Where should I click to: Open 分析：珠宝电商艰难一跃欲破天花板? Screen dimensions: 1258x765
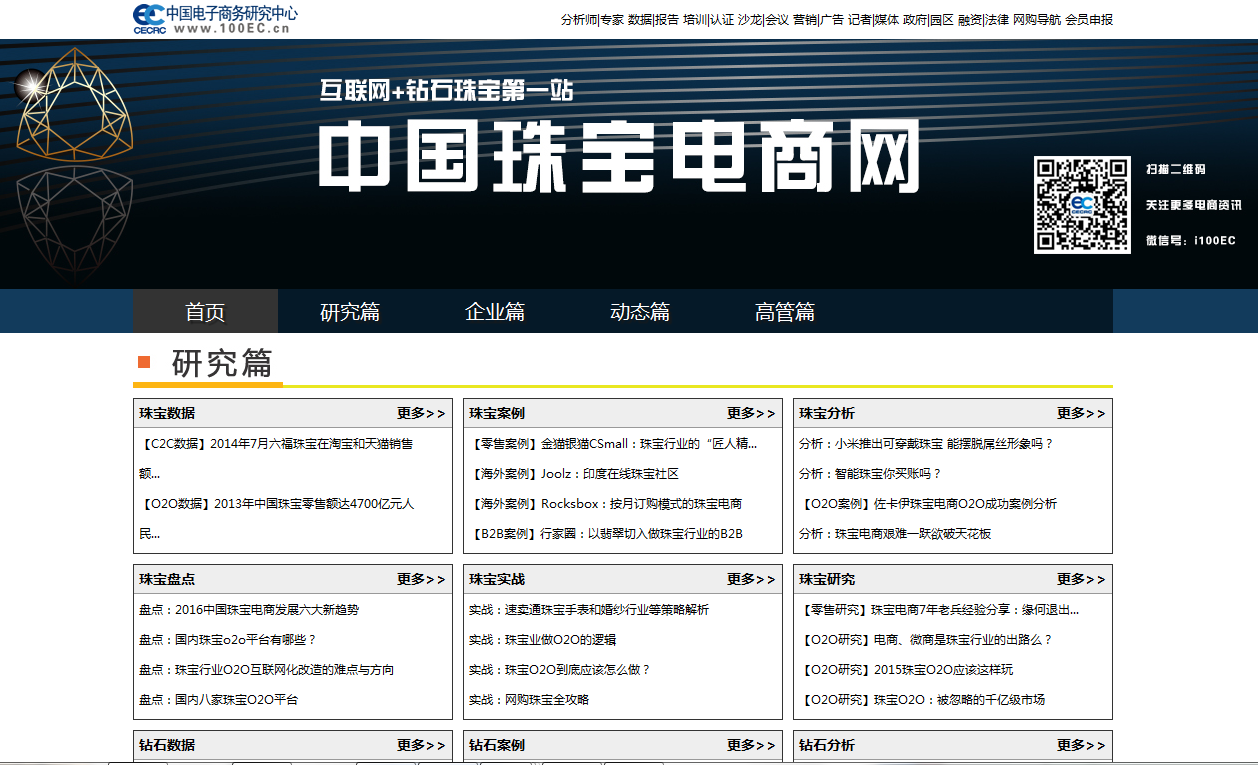click(x=895, y=533)
